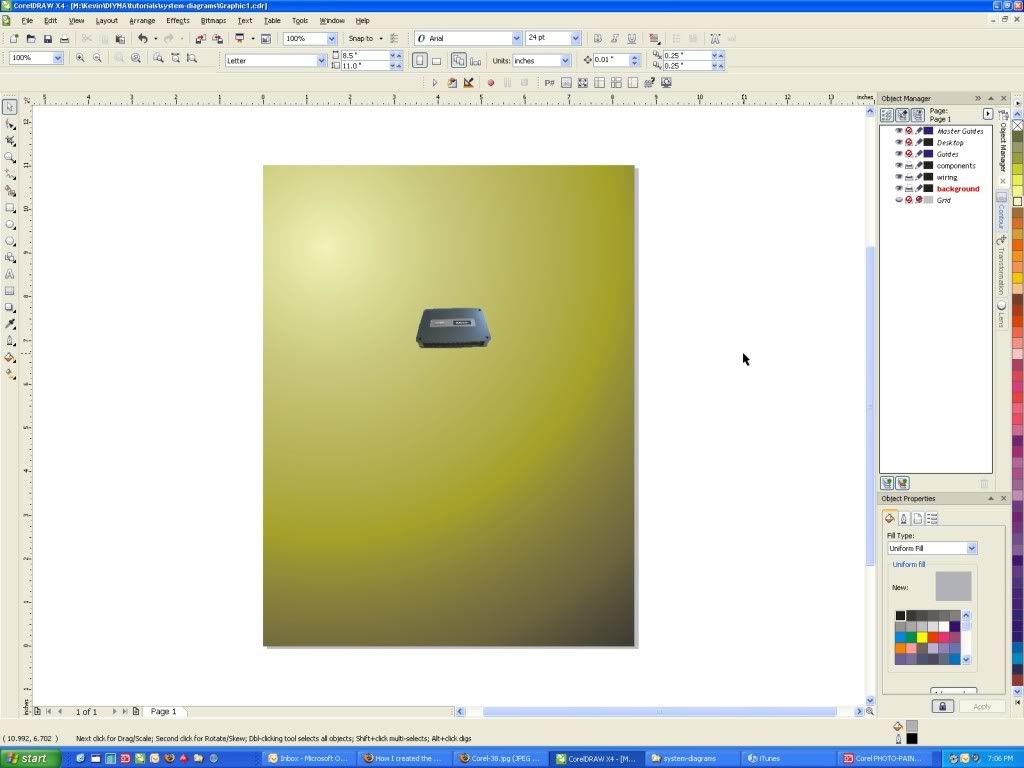Click the Snap to button
This screenshot has width=1024, height=768.
click(361, 39)
